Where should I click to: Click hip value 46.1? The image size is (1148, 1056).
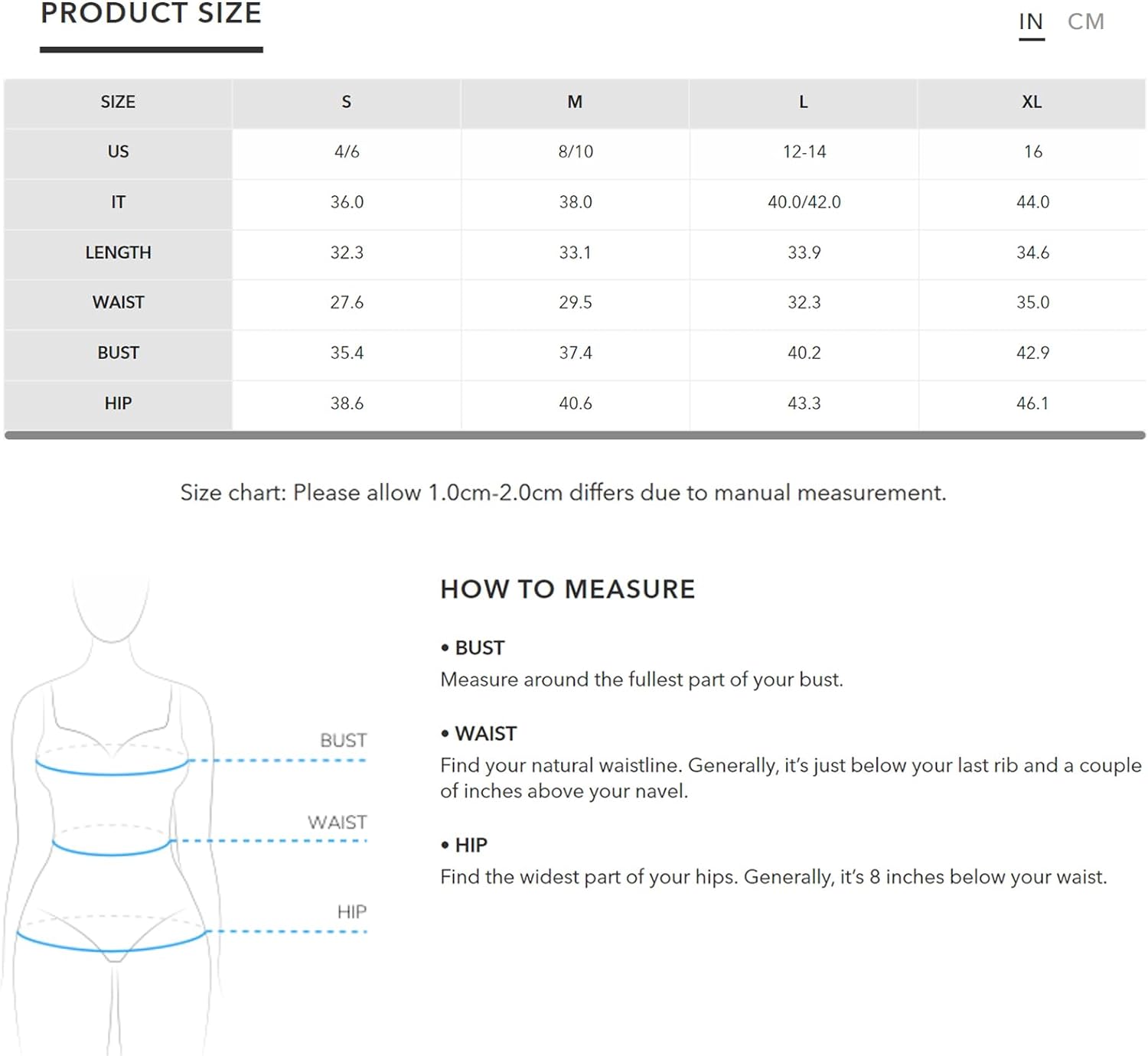point(1032,403)
